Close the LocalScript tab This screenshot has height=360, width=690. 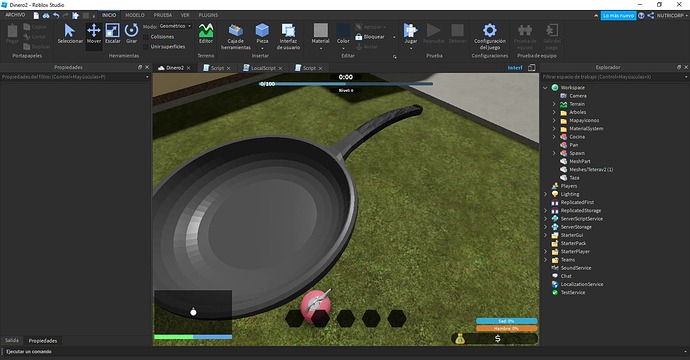[x=280, y=68]
